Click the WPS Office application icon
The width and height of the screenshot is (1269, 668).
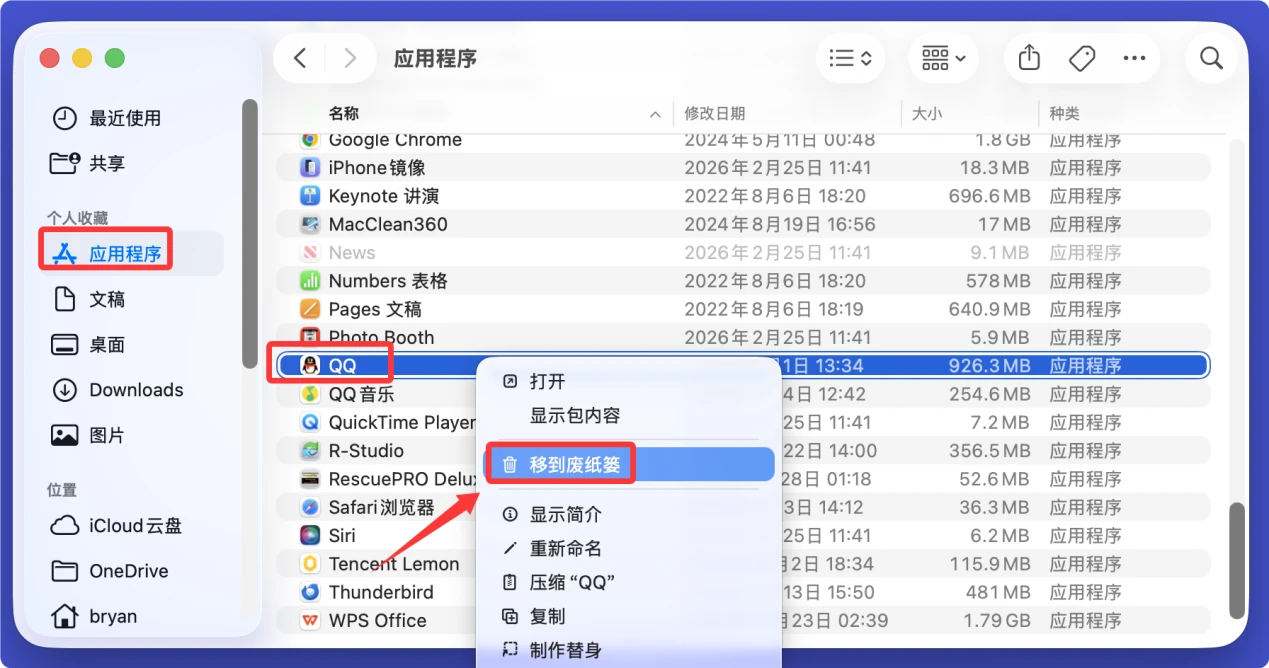(x=311, y=620)
